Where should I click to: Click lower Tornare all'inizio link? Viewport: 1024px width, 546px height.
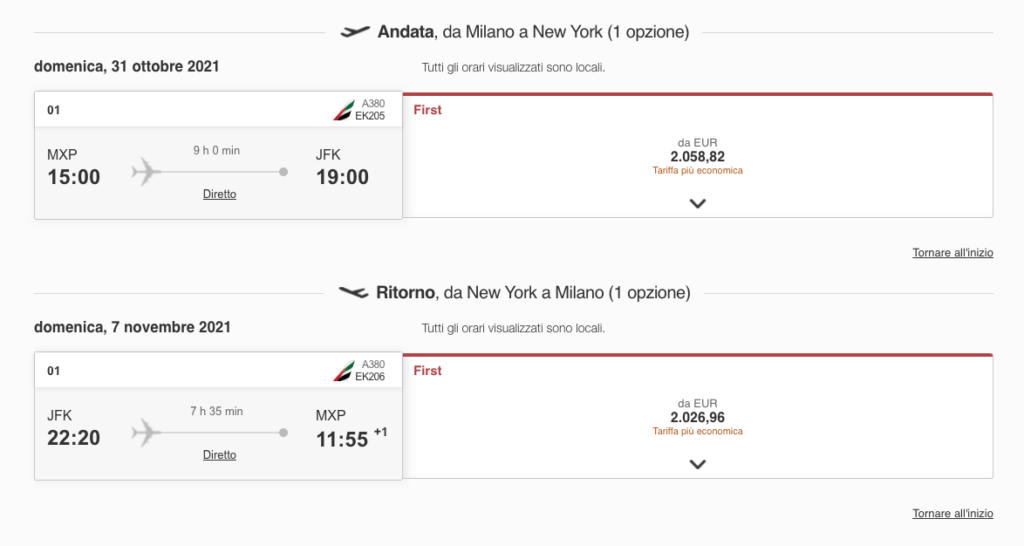point(953,513)
